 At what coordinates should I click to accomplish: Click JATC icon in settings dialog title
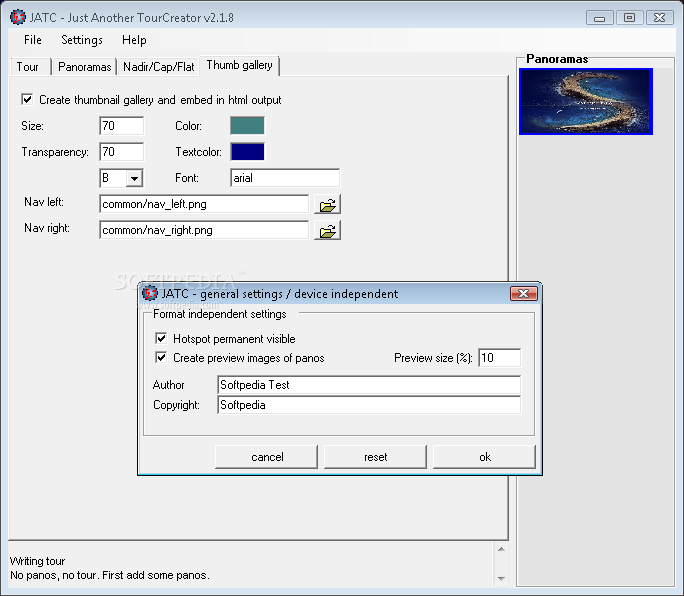150,293
